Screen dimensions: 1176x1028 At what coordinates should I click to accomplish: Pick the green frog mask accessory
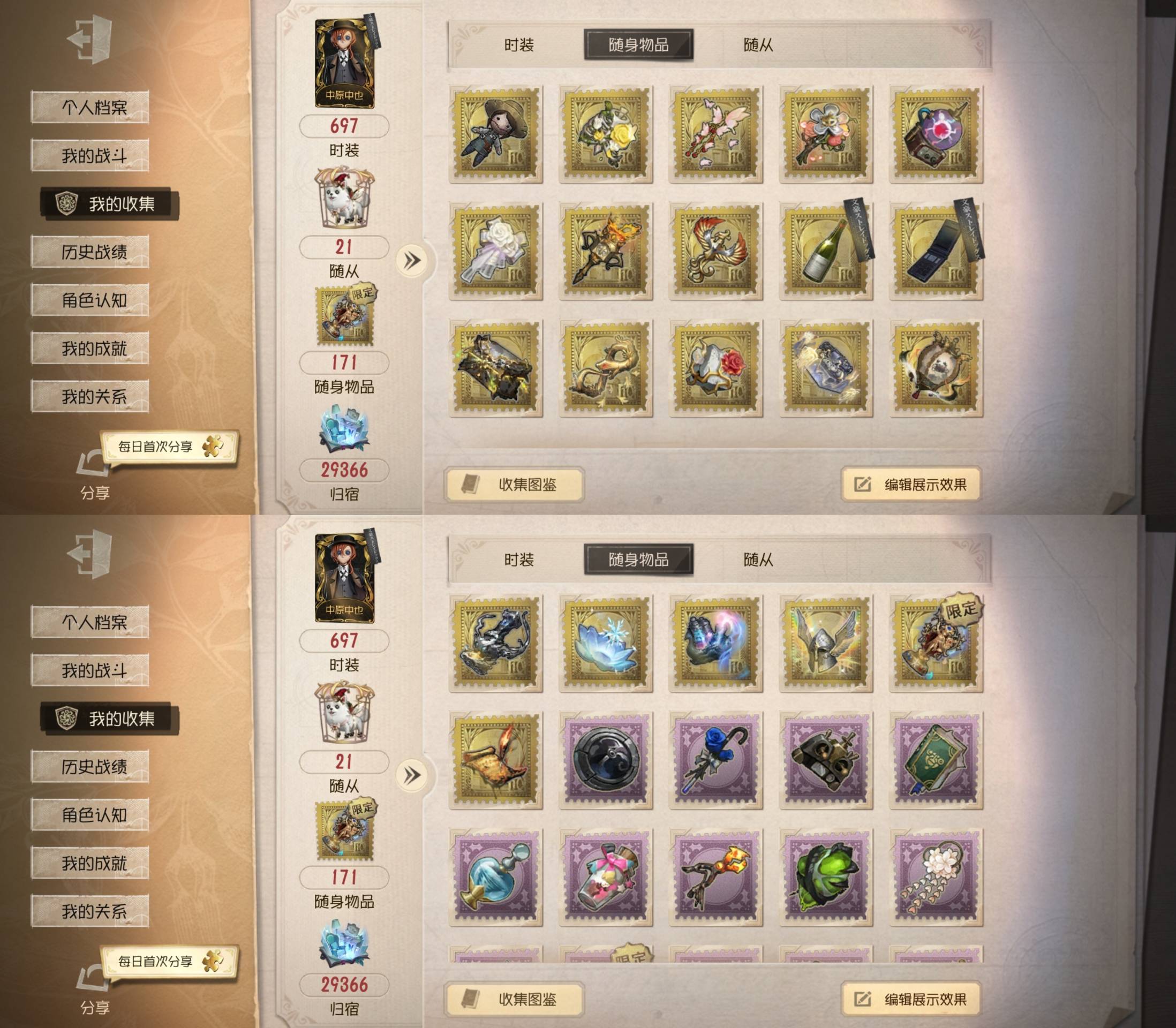(x=826, y=878)
